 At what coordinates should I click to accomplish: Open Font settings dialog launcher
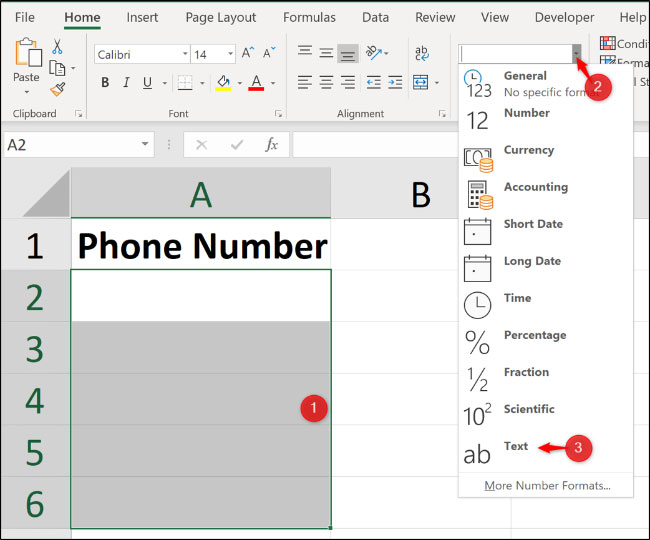click(x=278, y=114)
